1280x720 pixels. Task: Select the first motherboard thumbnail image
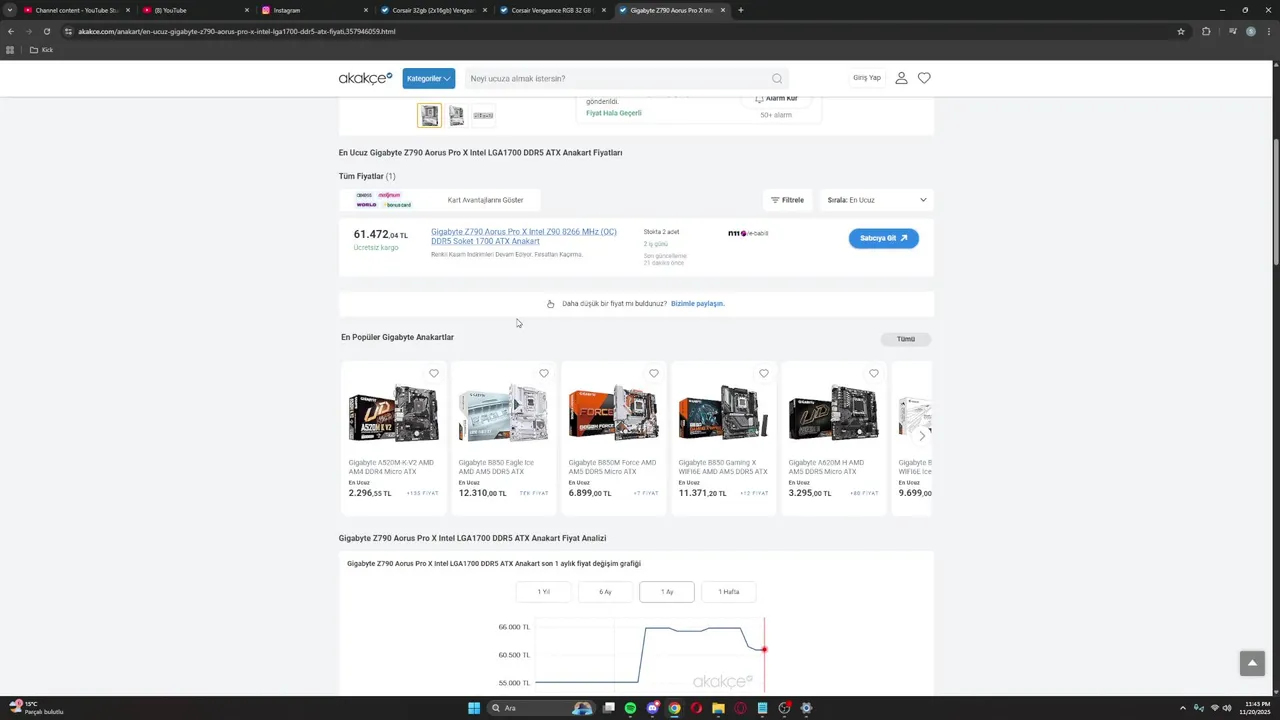click(x=429, y=115)
